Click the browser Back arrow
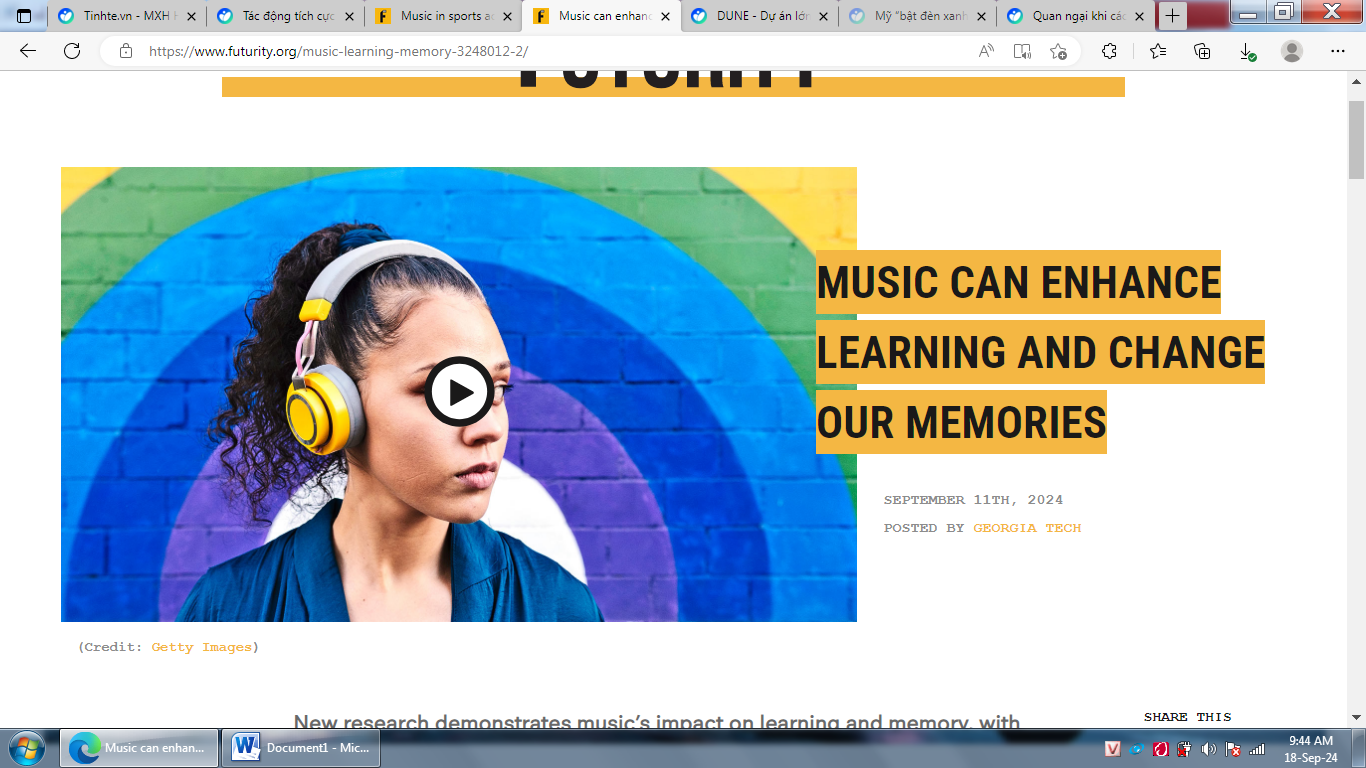This screenshot has height=768, width=1366. click(28, 51)
